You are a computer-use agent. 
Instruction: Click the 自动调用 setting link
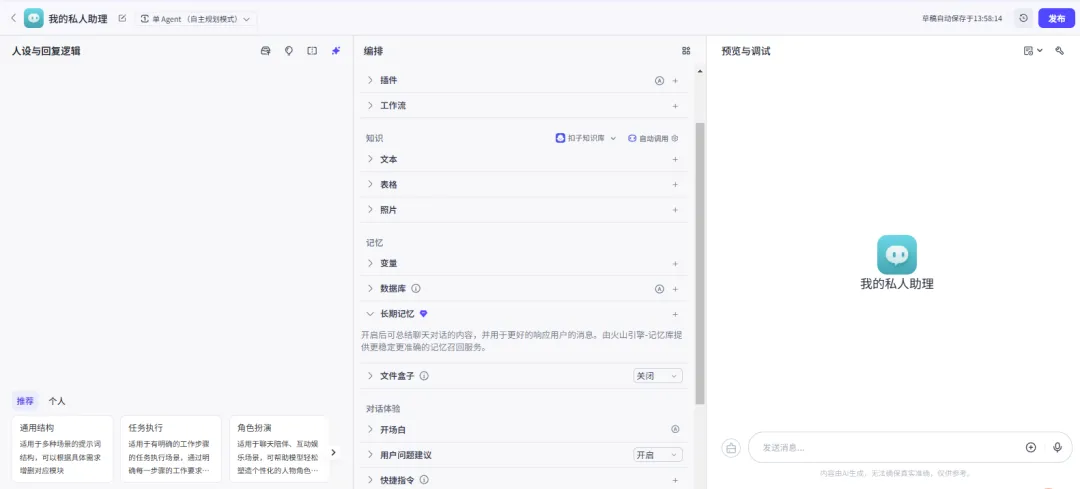(648, 138)
